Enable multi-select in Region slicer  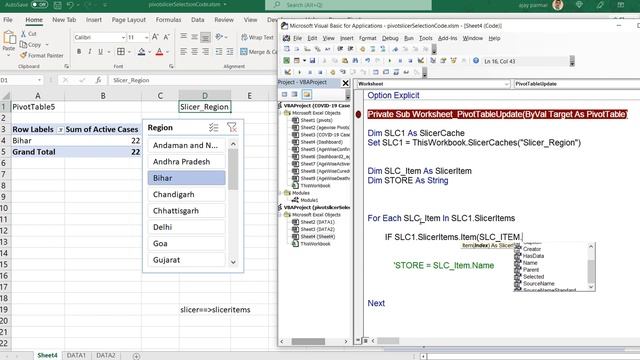[x=213, y=127]
